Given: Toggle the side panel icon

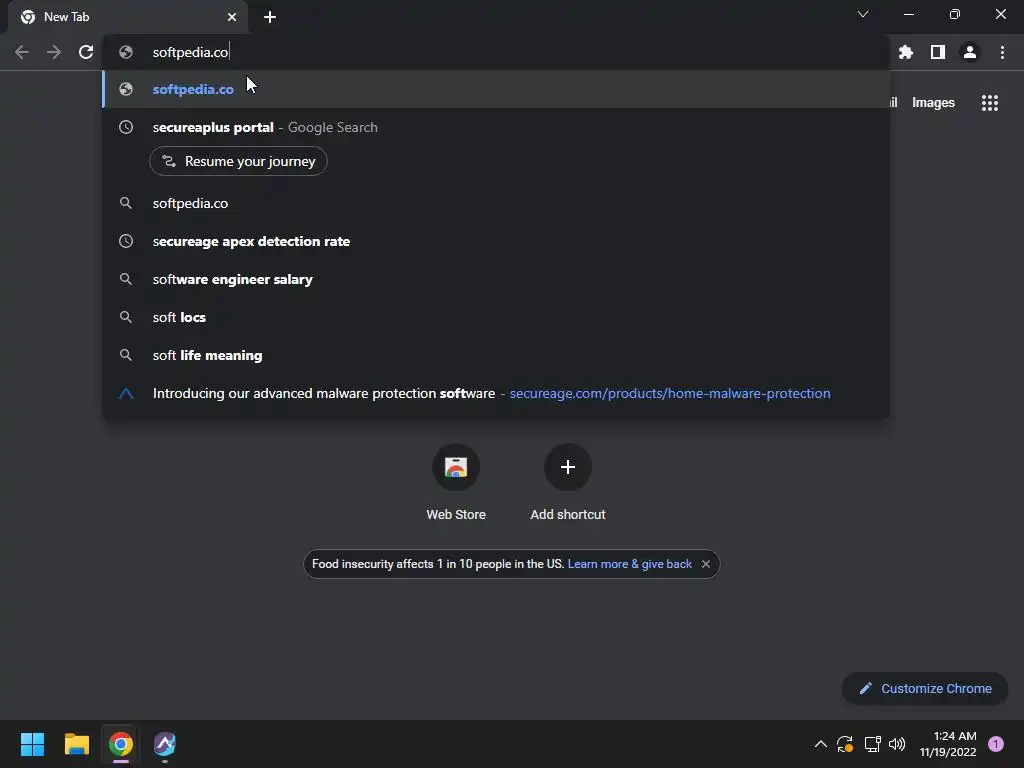Looking at the screenshot, I should click(x=938, y=52).
